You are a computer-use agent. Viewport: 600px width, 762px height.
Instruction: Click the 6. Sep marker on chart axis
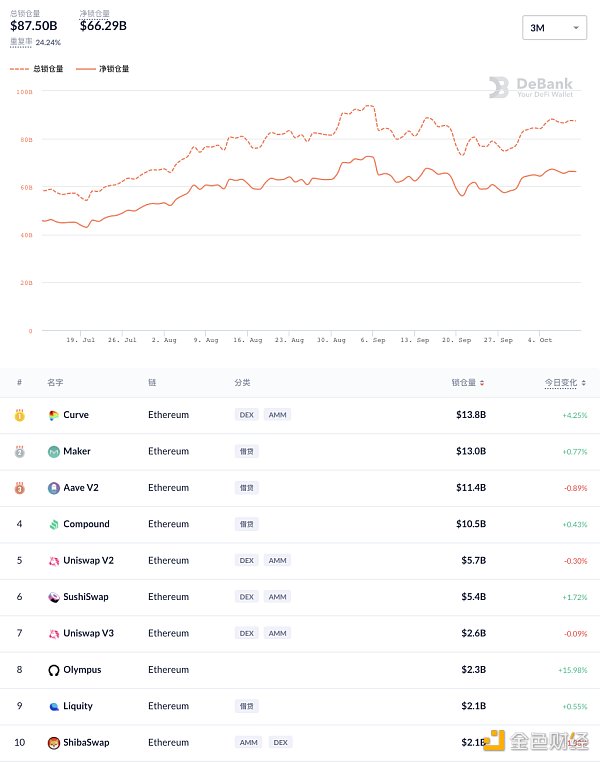point(373,340)
